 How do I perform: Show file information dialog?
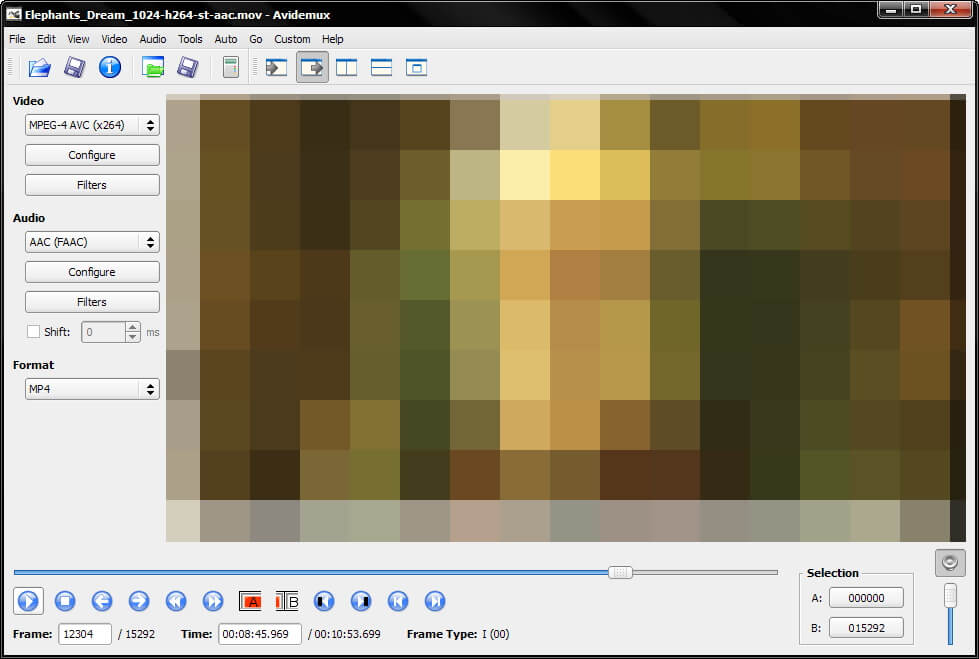coord(110,67)
